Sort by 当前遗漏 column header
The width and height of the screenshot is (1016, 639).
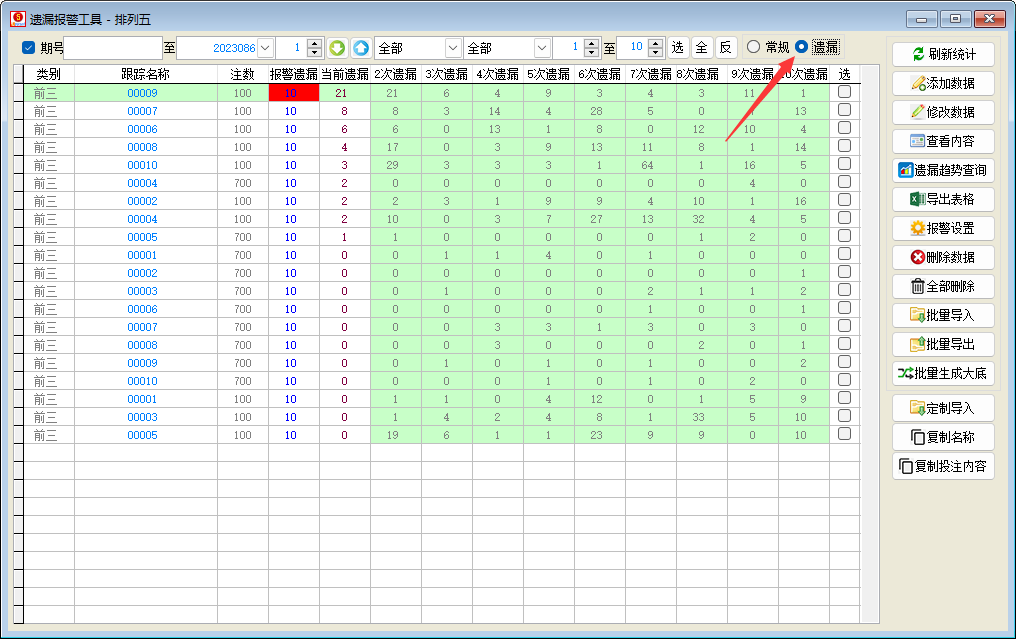[344, 74]
